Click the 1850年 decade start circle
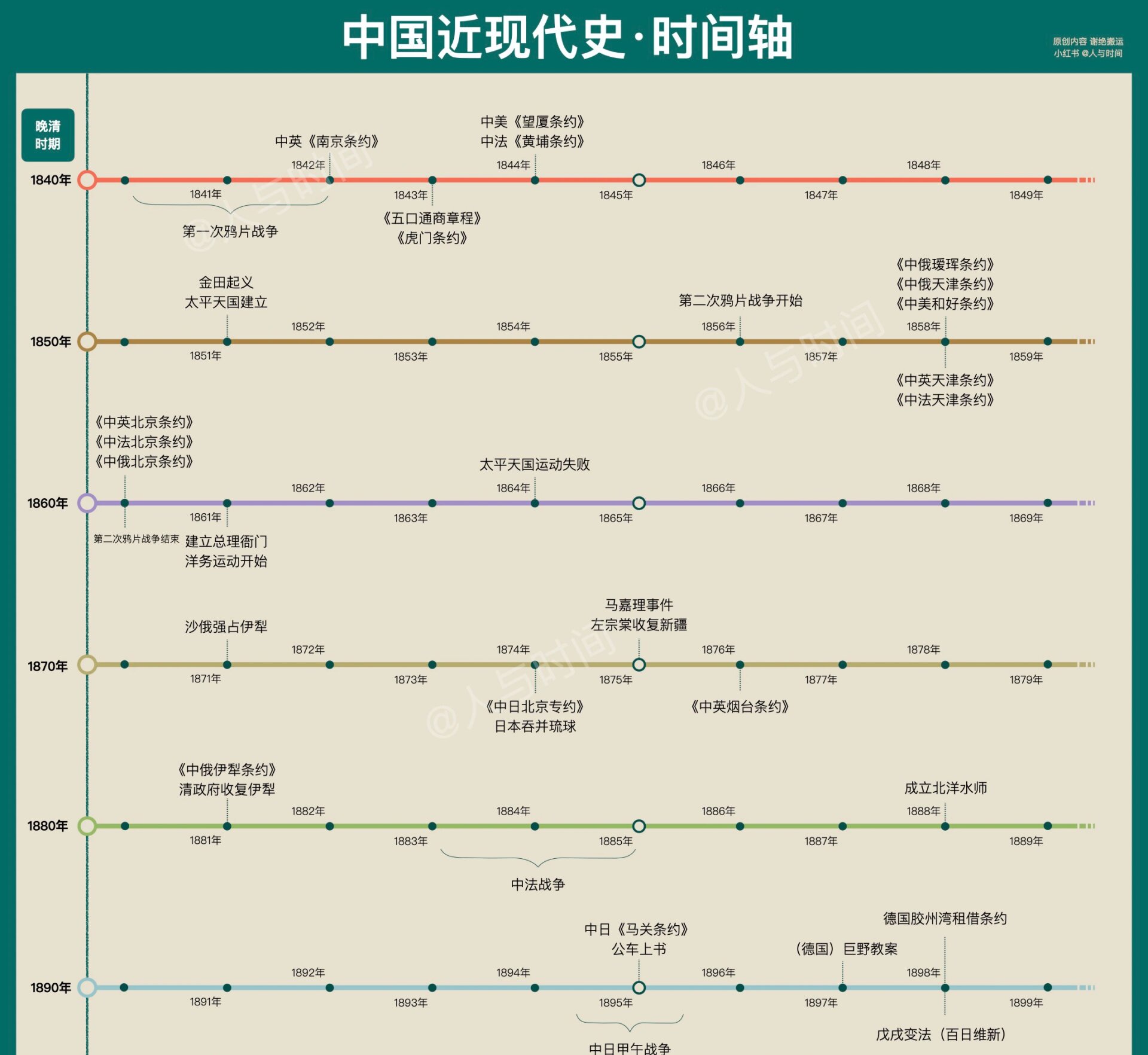Viewport: 1148px width, 1055px height. coord(87,341)
